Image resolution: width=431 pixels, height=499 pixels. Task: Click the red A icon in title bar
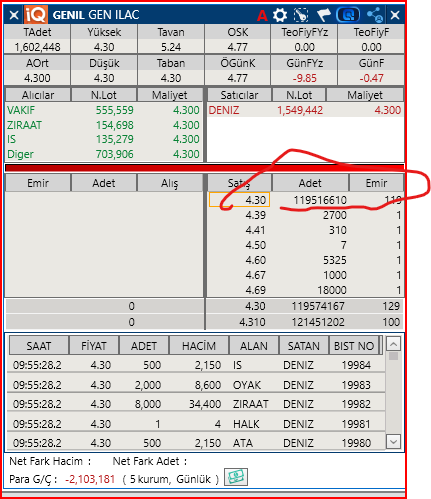click(262, 16)
